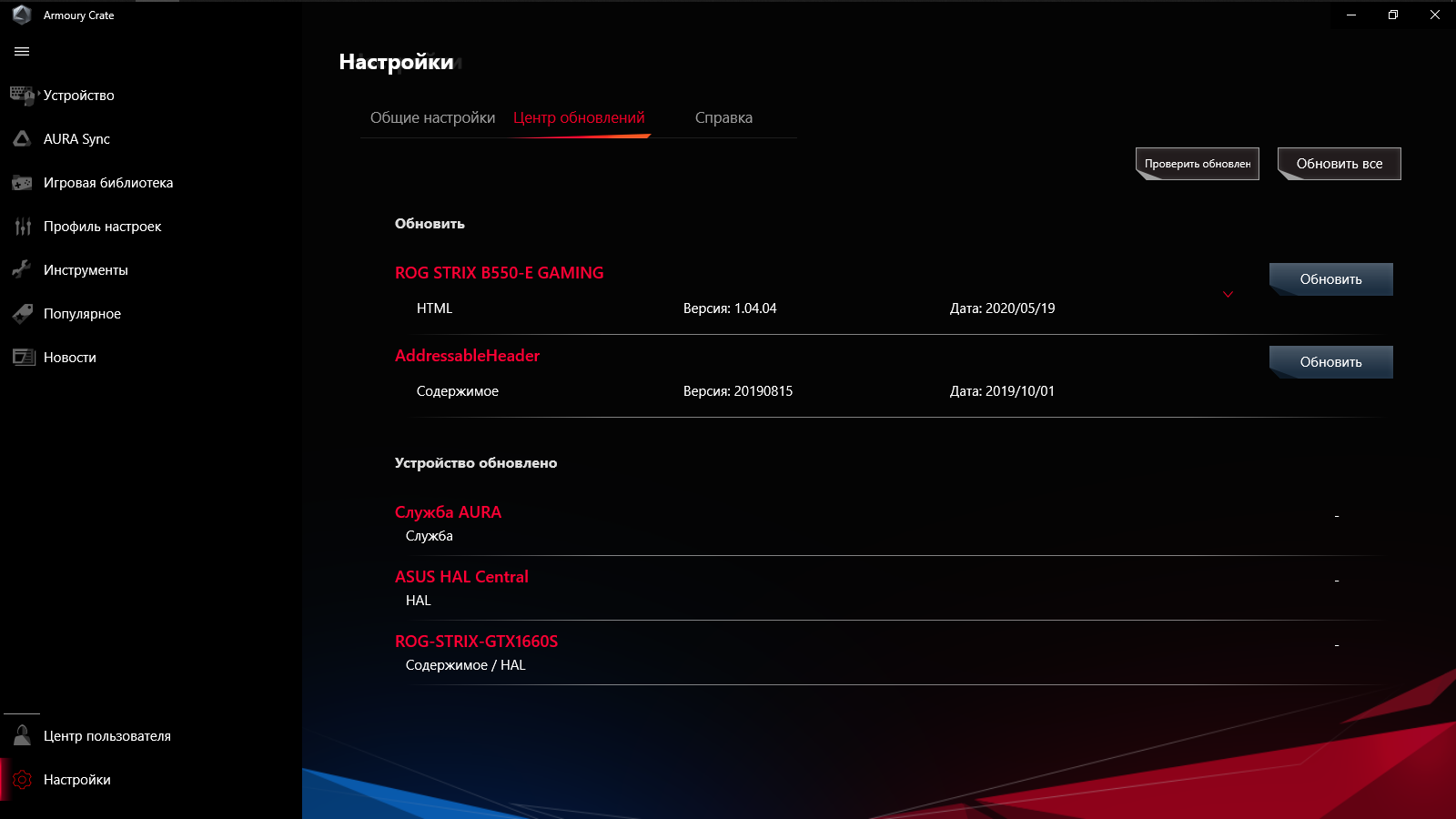Click the Проверить обновления button
Screen dimensions: 1456x819
click(x=1198, y=164)
